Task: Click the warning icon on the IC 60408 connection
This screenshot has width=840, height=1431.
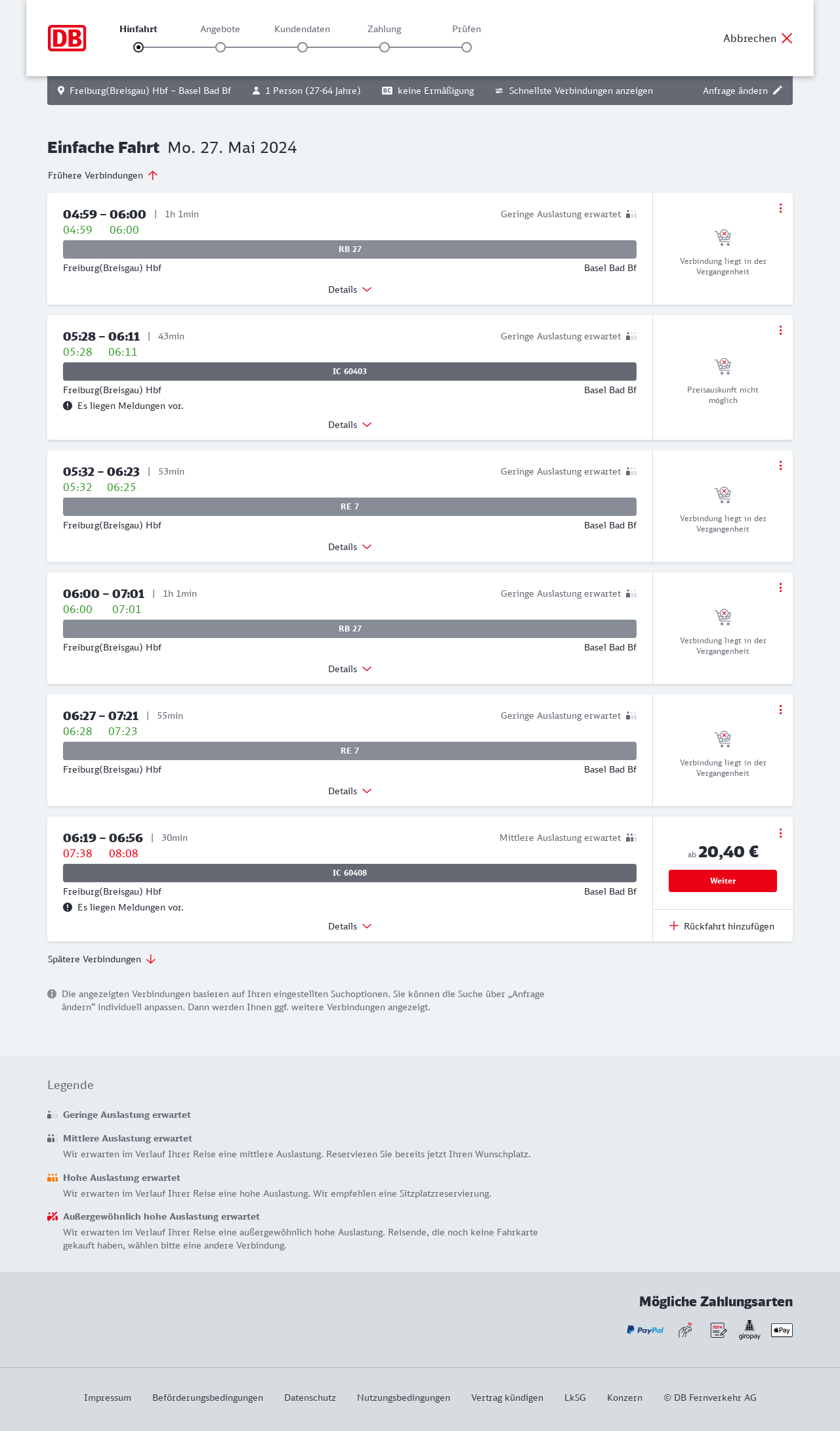Action: pos(68,907)
